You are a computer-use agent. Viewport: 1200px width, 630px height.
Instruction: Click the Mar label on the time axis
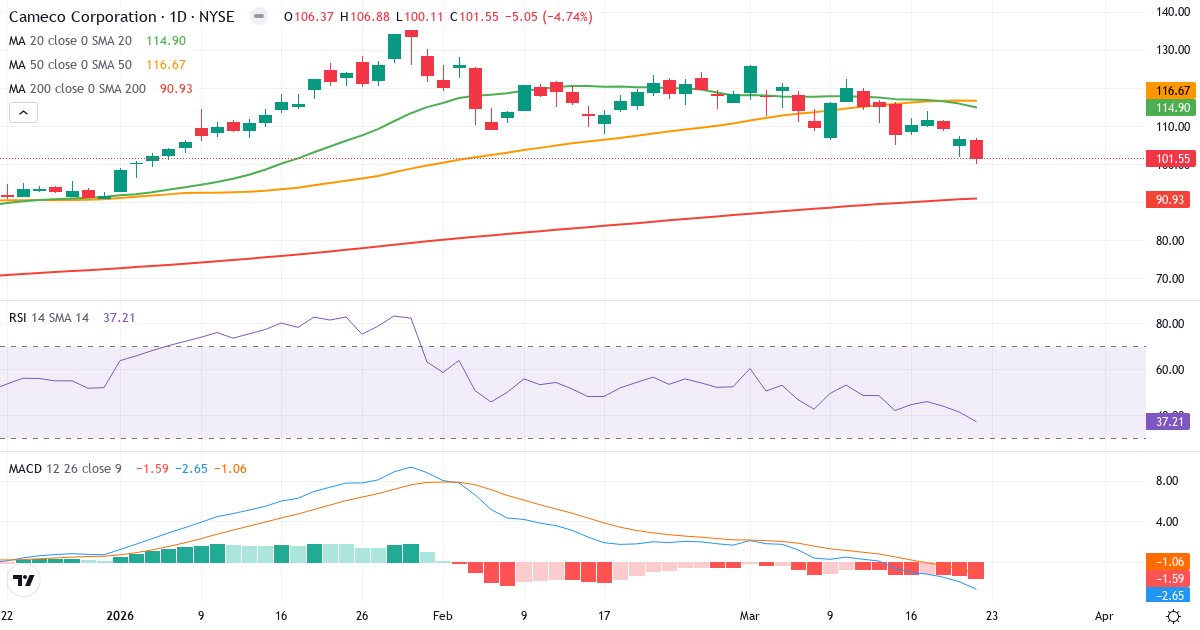[x=749, y=617]
